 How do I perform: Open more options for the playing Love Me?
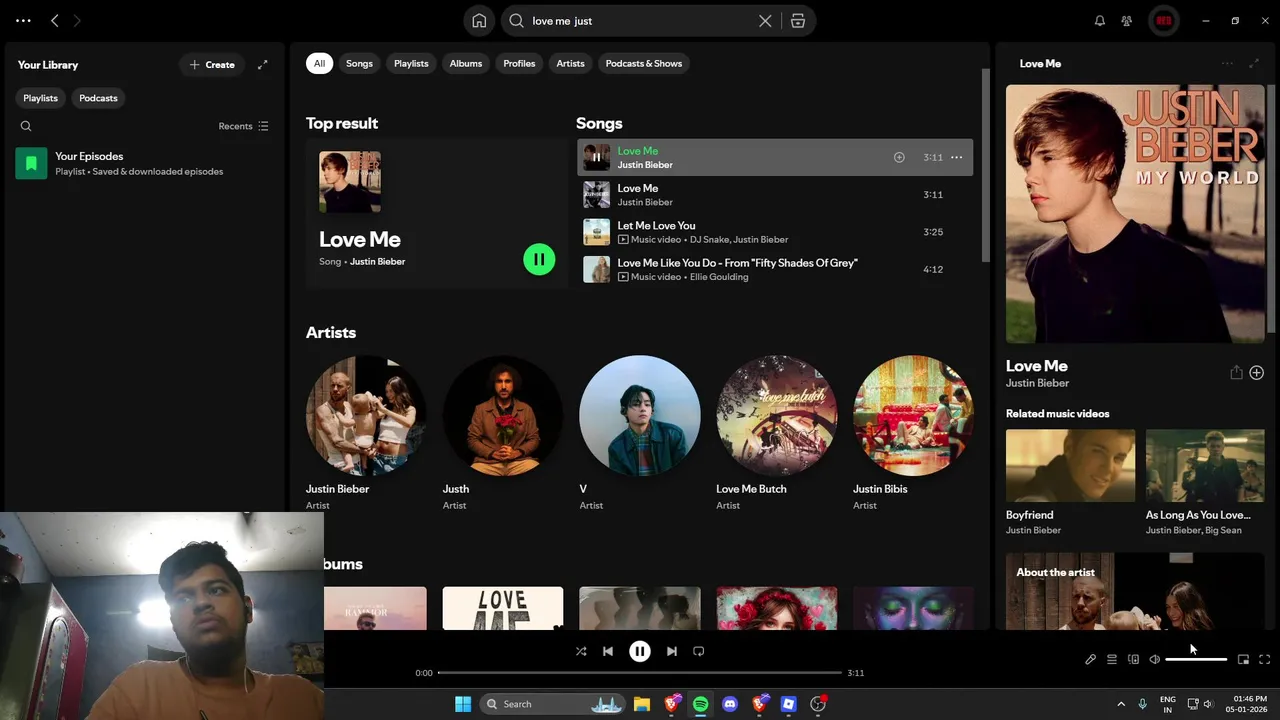[x=956, y=157]
